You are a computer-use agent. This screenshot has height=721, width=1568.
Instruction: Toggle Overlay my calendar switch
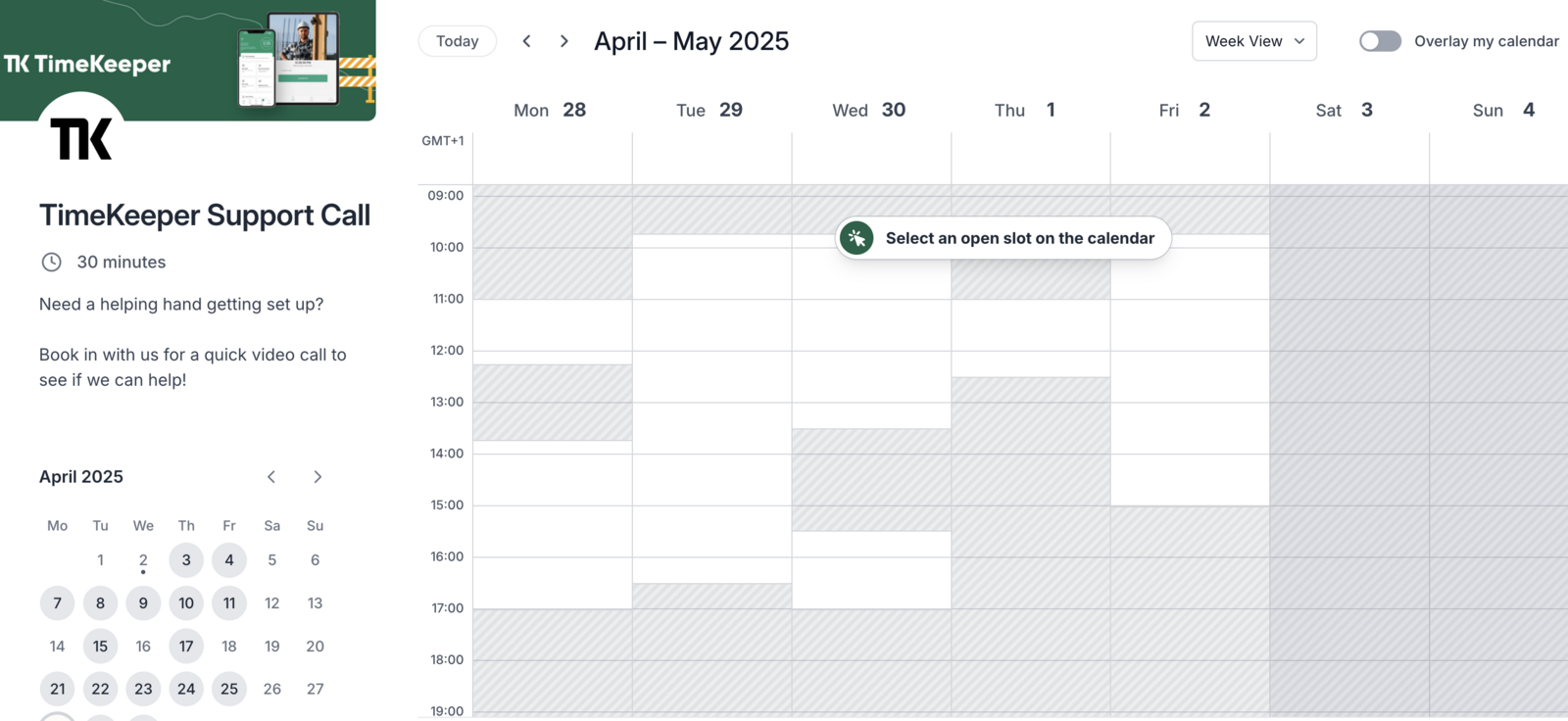1380,41
